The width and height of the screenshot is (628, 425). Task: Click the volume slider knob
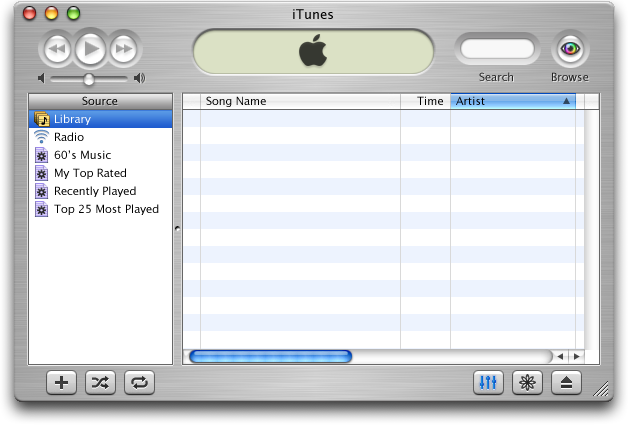pyautogui.click(x=89, y=79)
